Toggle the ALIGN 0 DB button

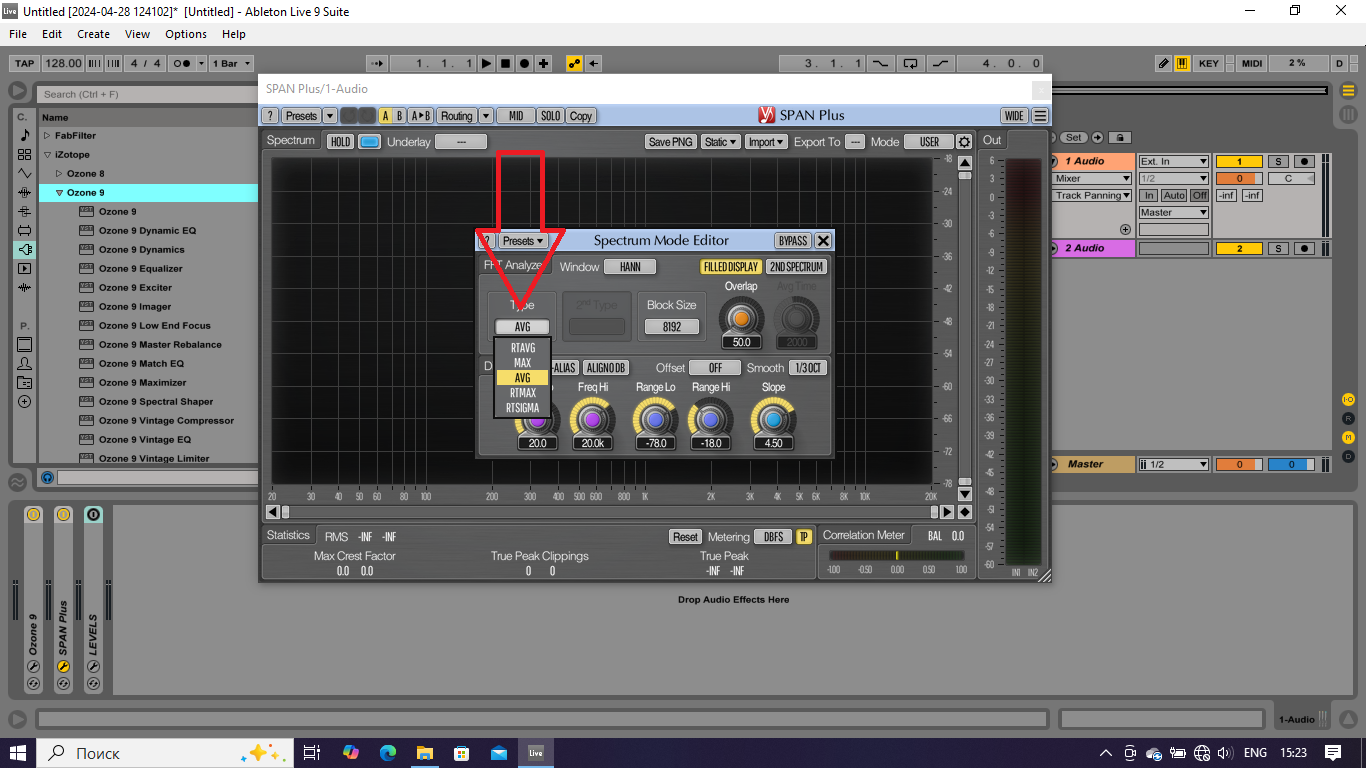606,368
